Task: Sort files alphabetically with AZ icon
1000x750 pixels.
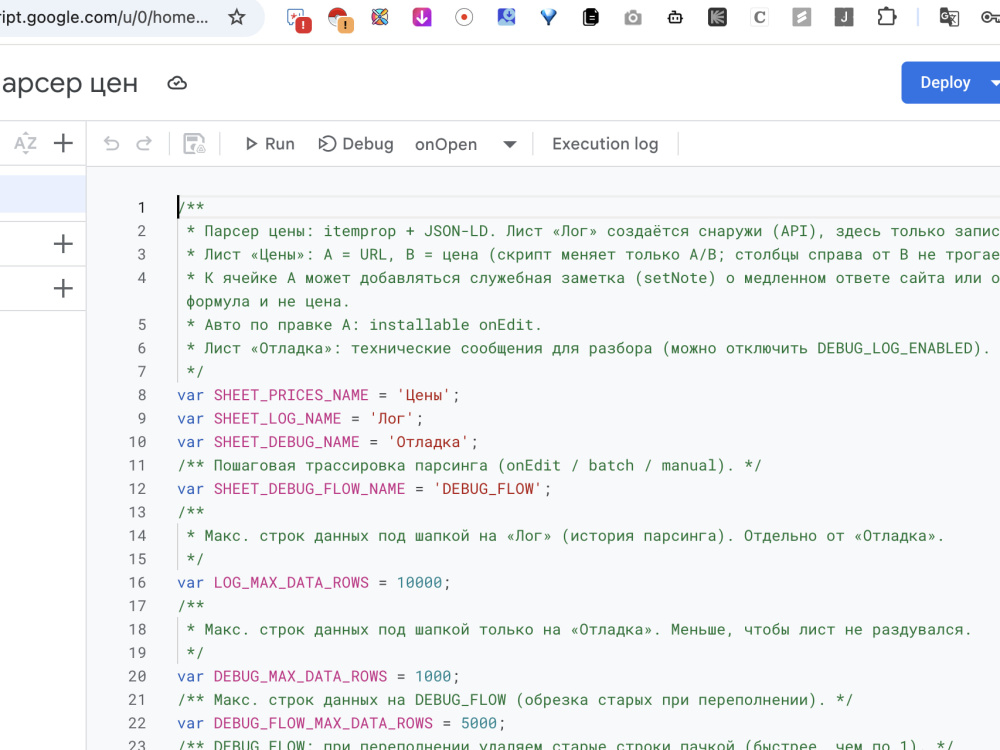Action: coord(26,143)
